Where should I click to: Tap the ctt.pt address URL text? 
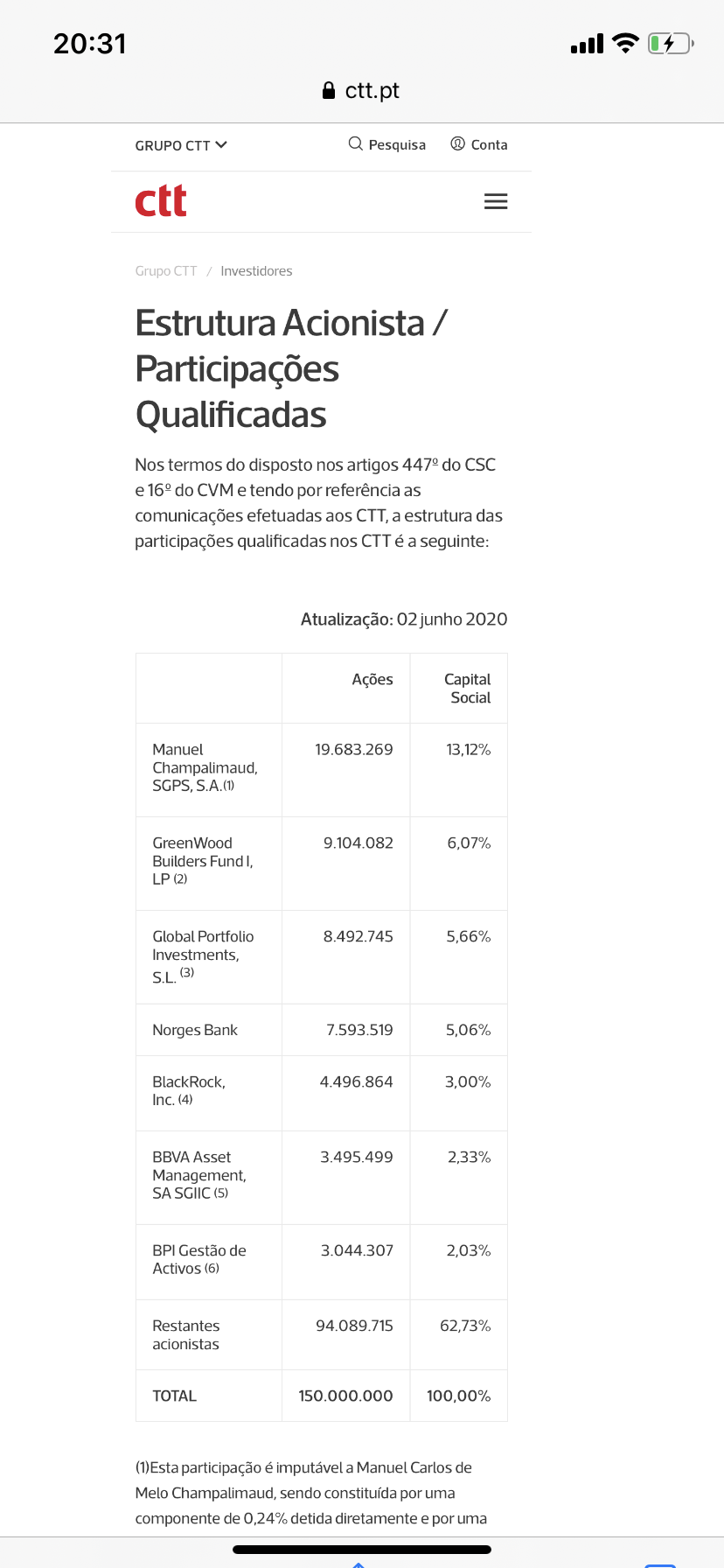click(x=372, y=91)
